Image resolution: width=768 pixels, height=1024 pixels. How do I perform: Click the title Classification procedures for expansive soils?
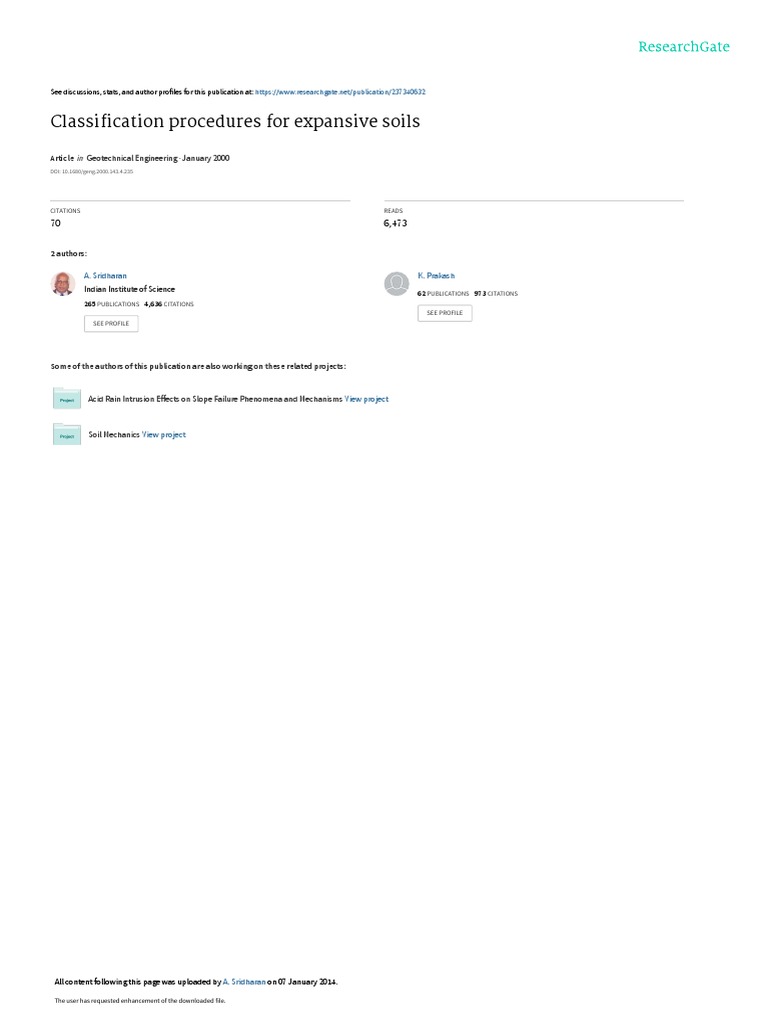235,121
